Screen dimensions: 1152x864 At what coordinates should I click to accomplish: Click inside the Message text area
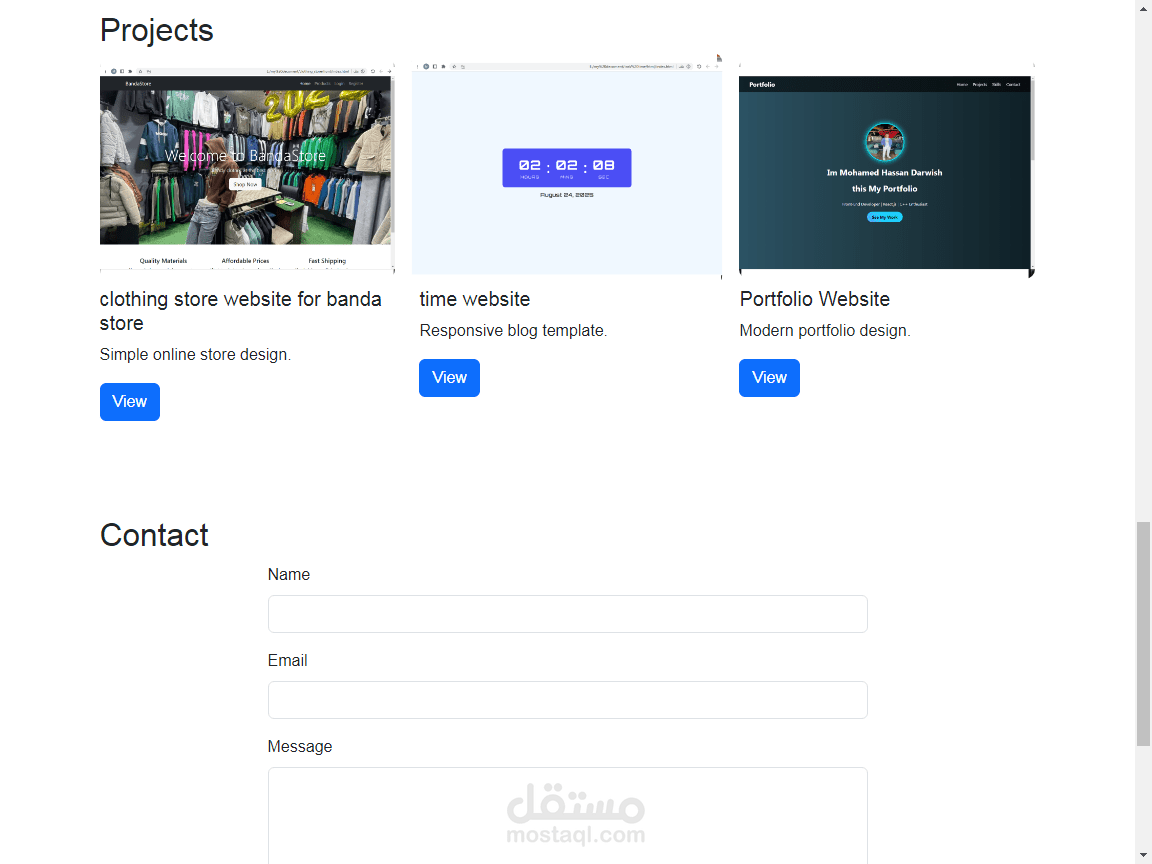pos(568,816)
